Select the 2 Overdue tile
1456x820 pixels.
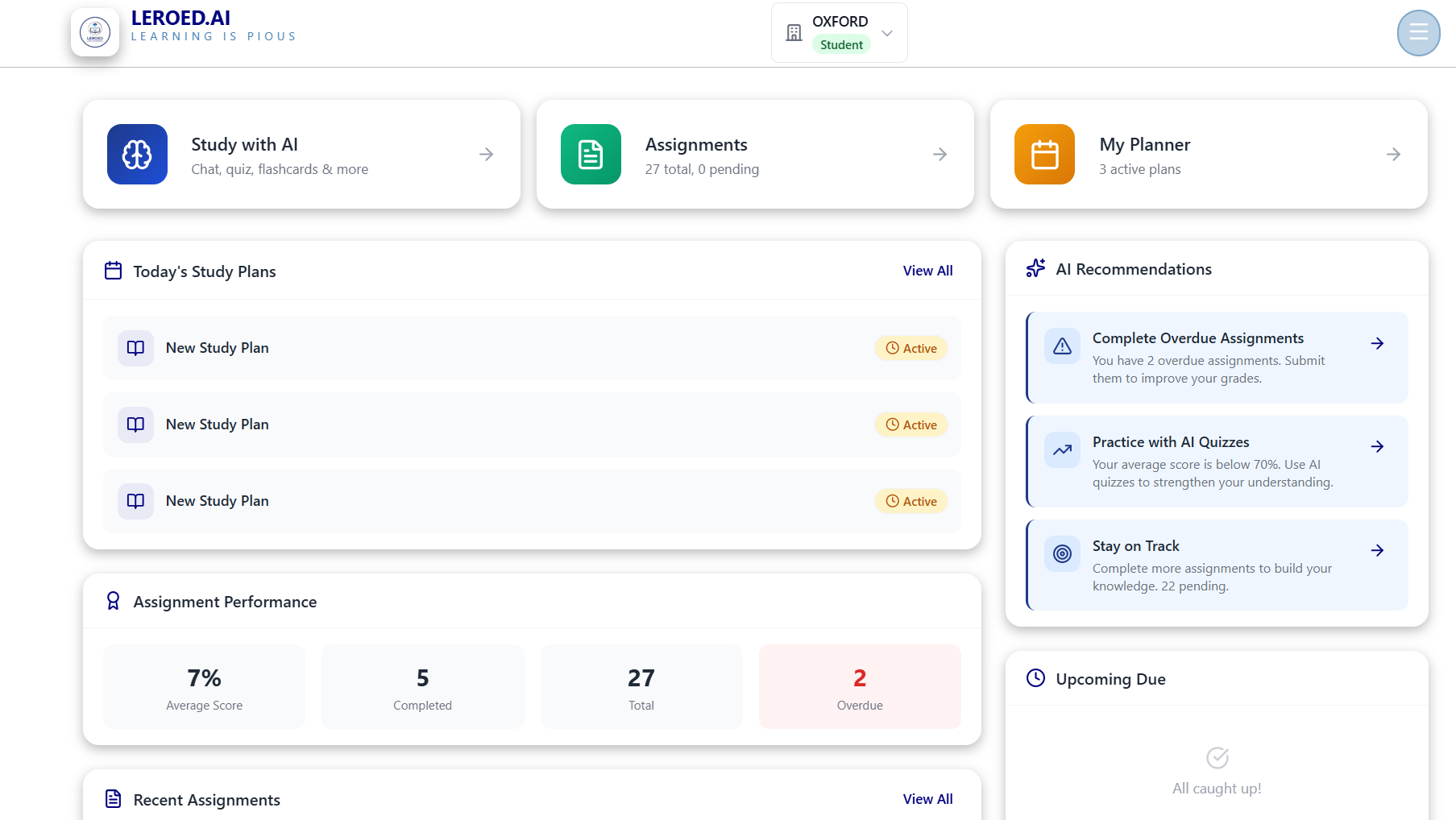860,686
